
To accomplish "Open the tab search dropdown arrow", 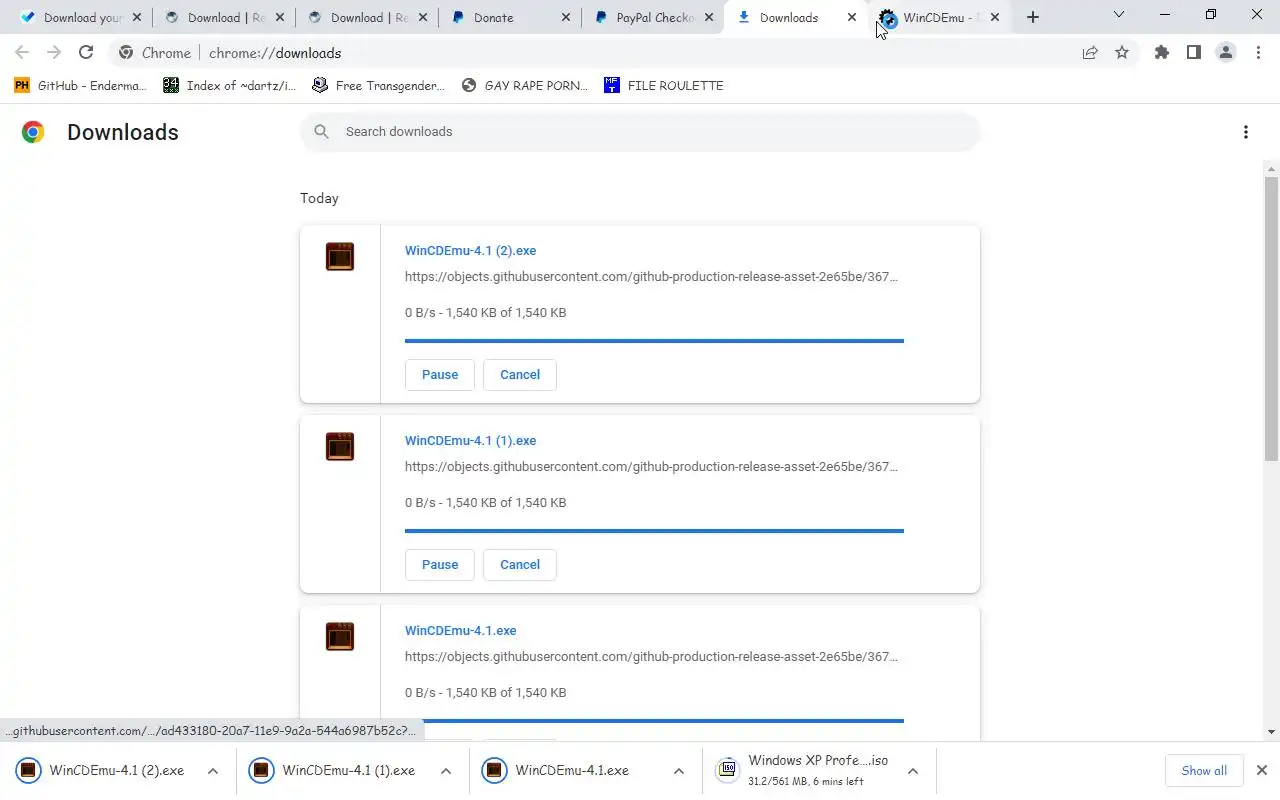I will tap(1119, 15).
